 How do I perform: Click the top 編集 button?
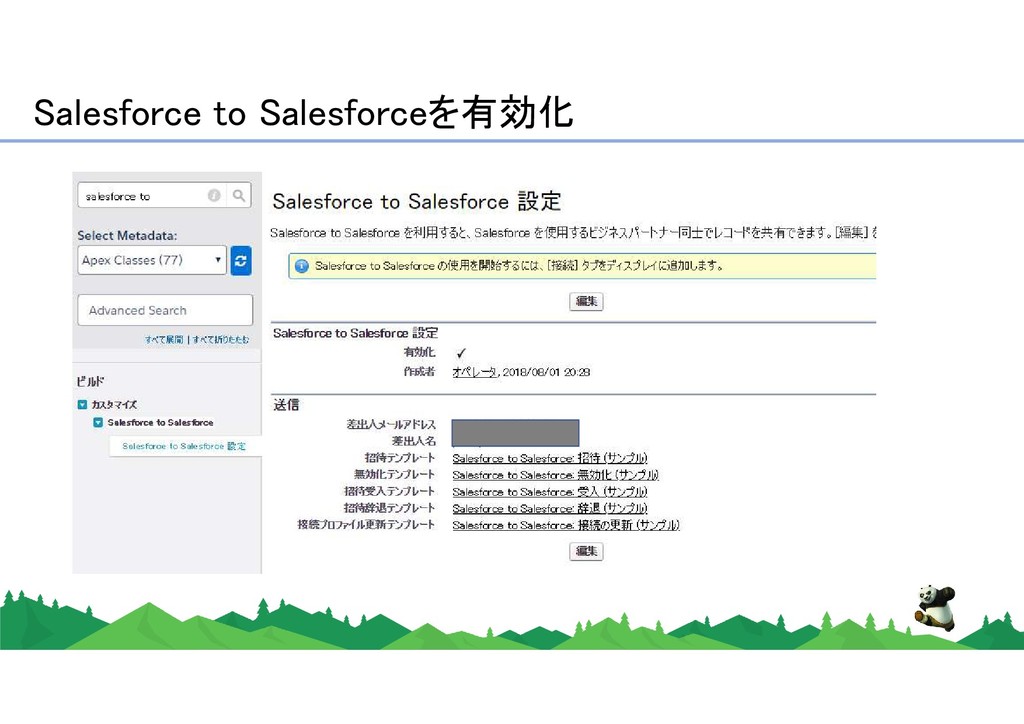[x=586, y=301]
